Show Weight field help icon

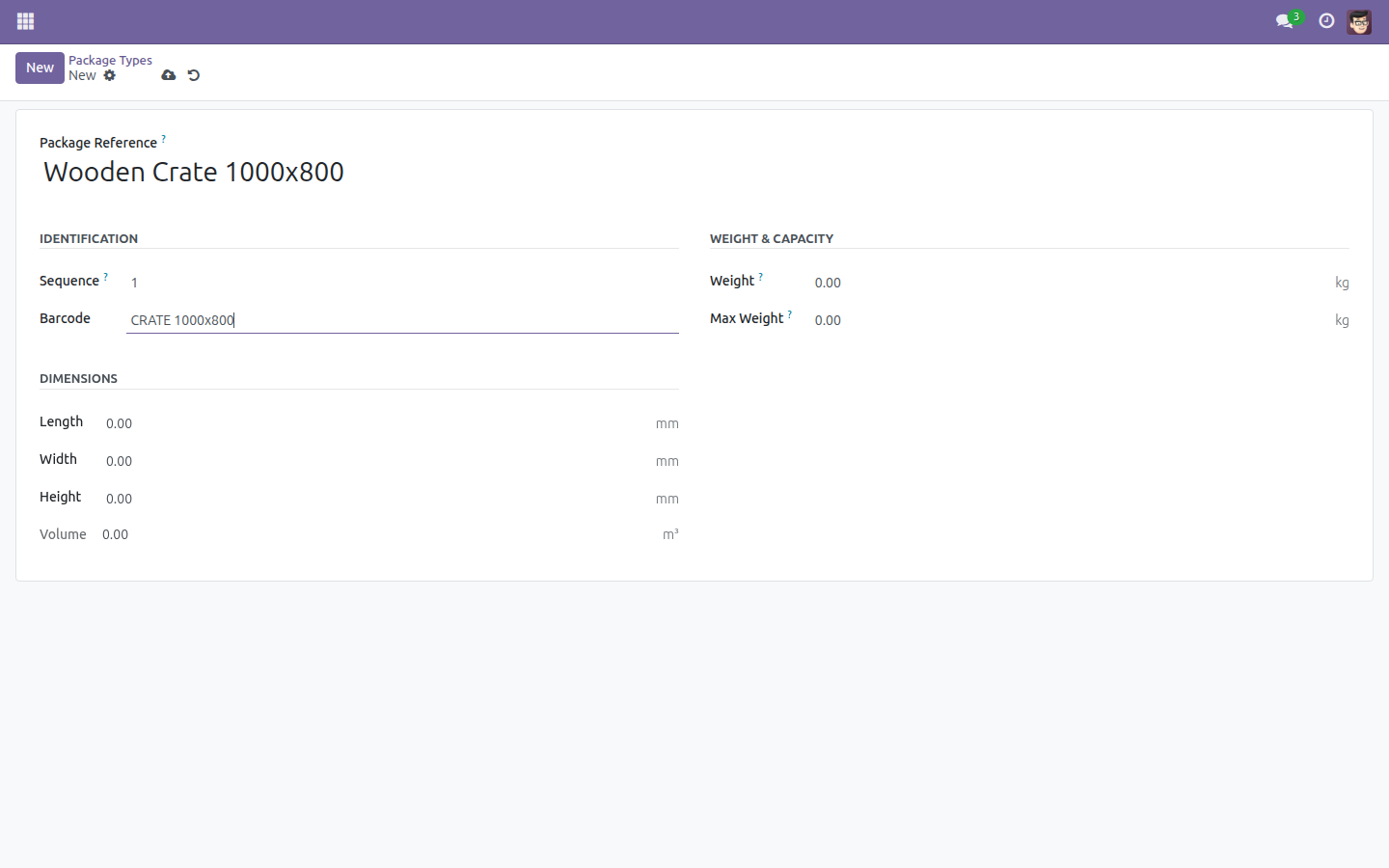[761, 277]
